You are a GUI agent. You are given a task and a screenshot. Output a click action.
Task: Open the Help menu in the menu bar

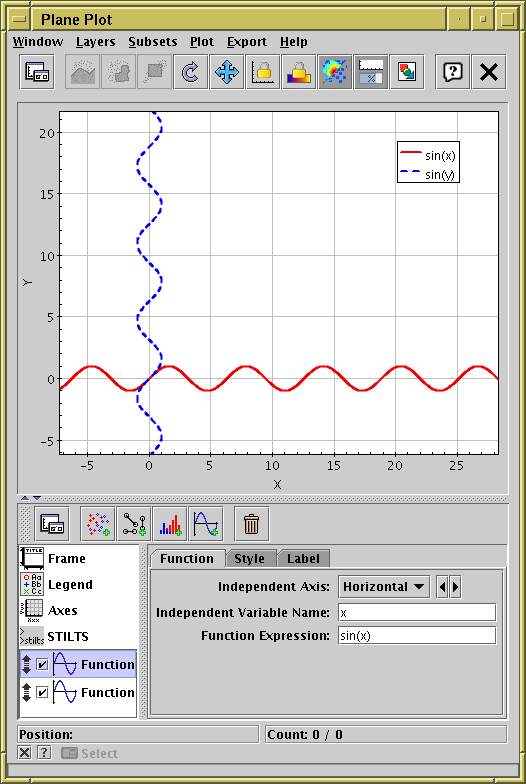click(294, 42)
